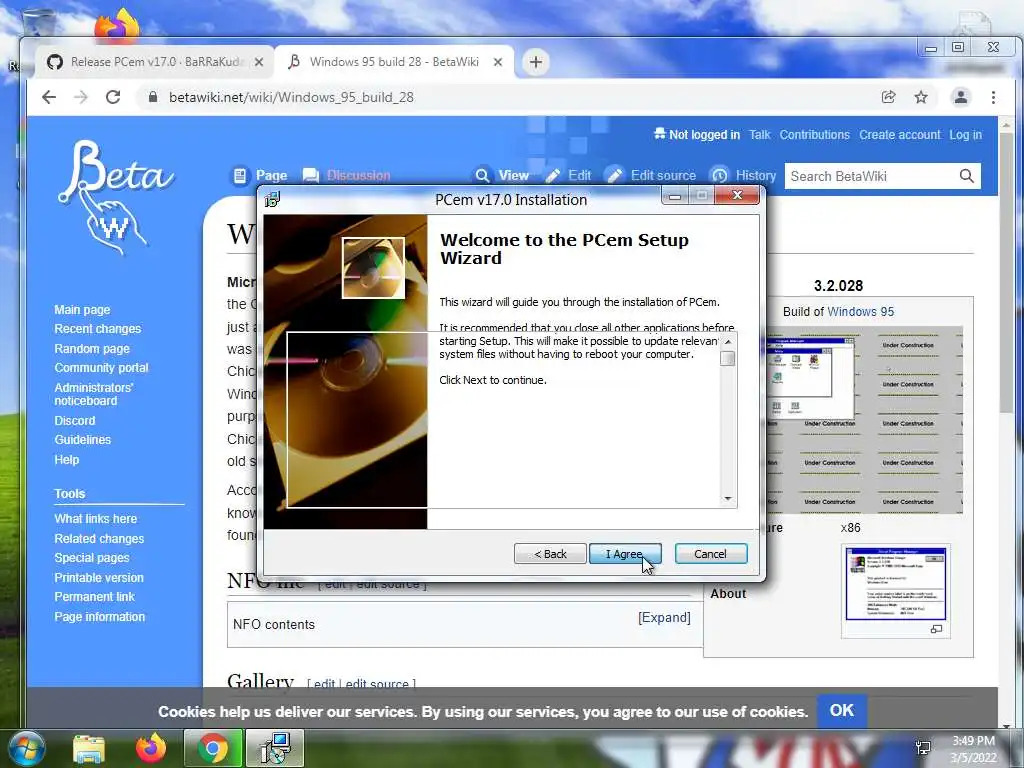1024x768 pixels.
Task: Click the share page icon in Chrome
Action: tap(888, 97)
